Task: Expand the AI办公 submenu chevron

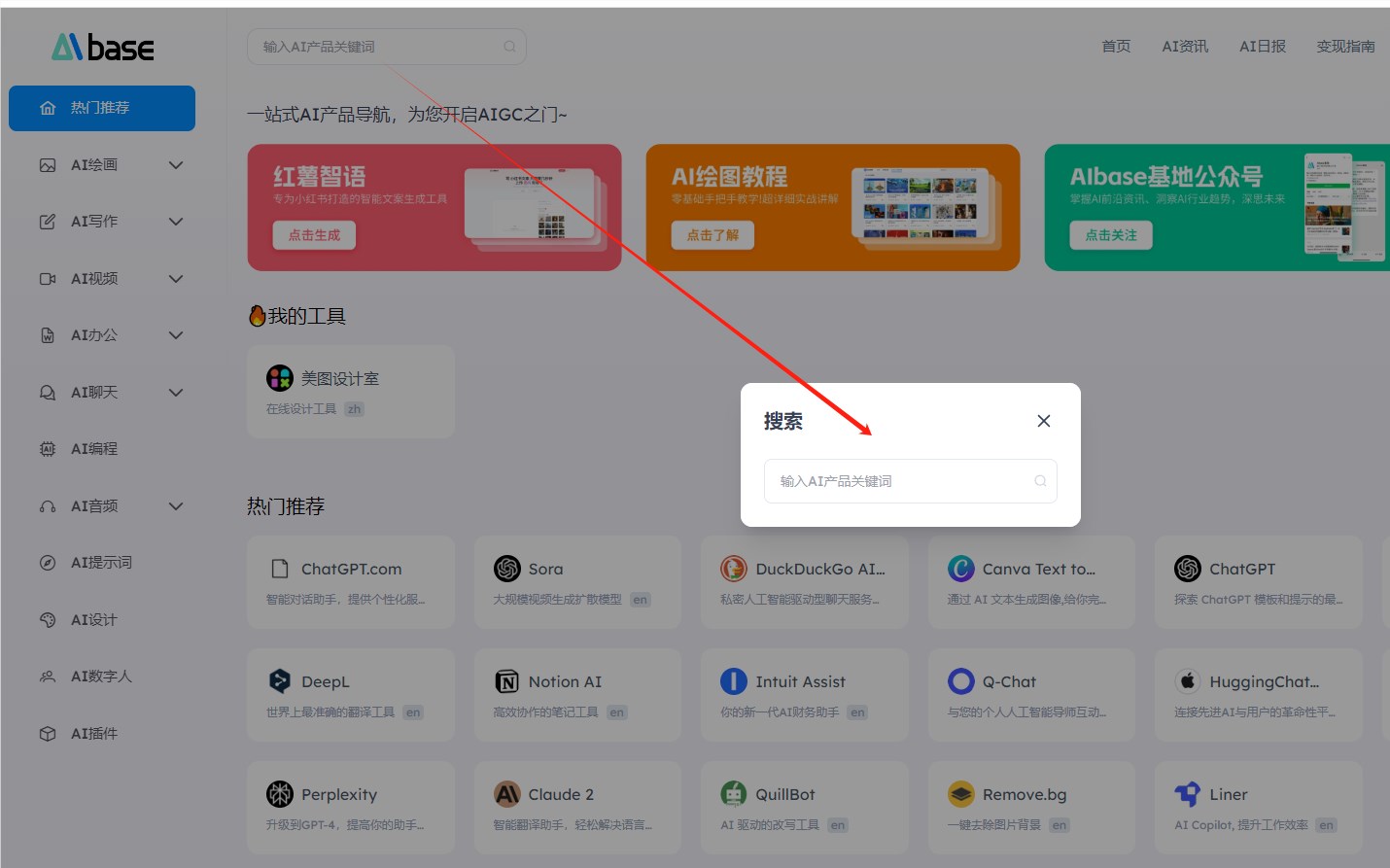Action: tap(176, 335)
